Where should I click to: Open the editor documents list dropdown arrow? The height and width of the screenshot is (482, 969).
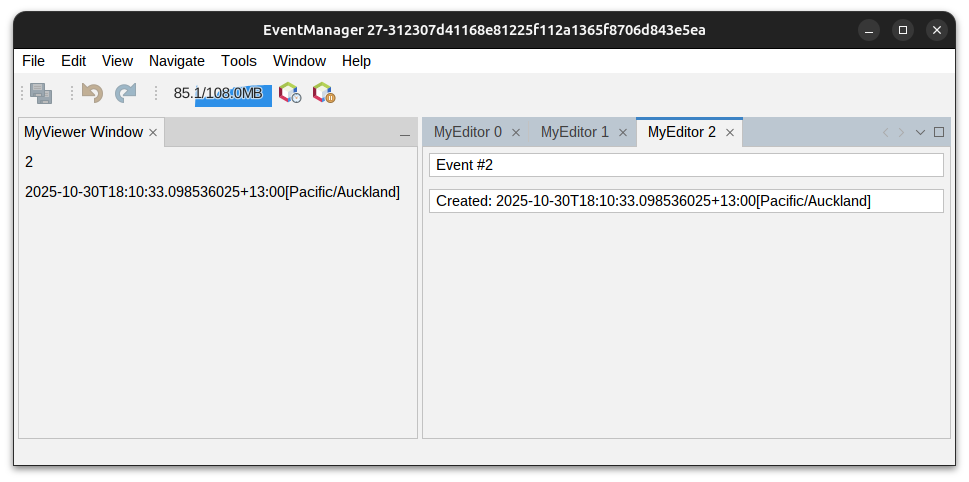coord(920,132)
